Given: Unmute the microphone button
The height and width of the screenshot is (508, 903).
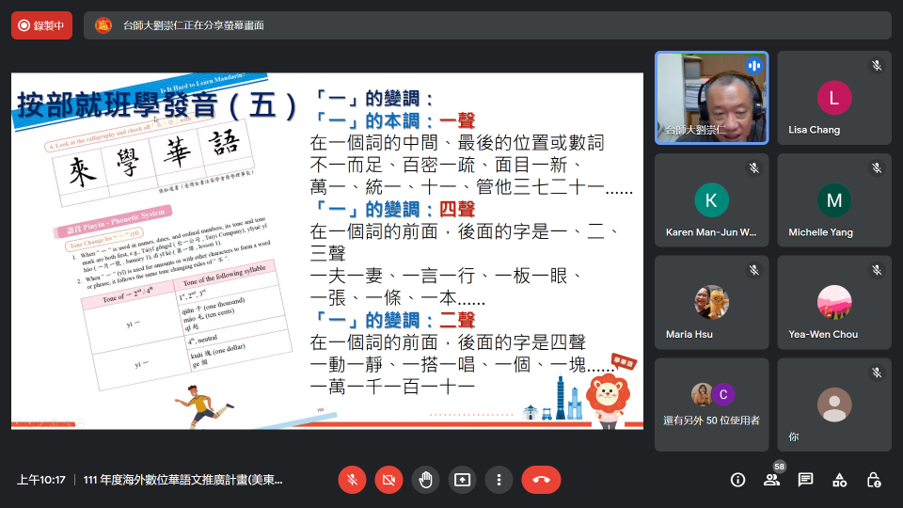Looking at the screenshot, I should 352,480.
